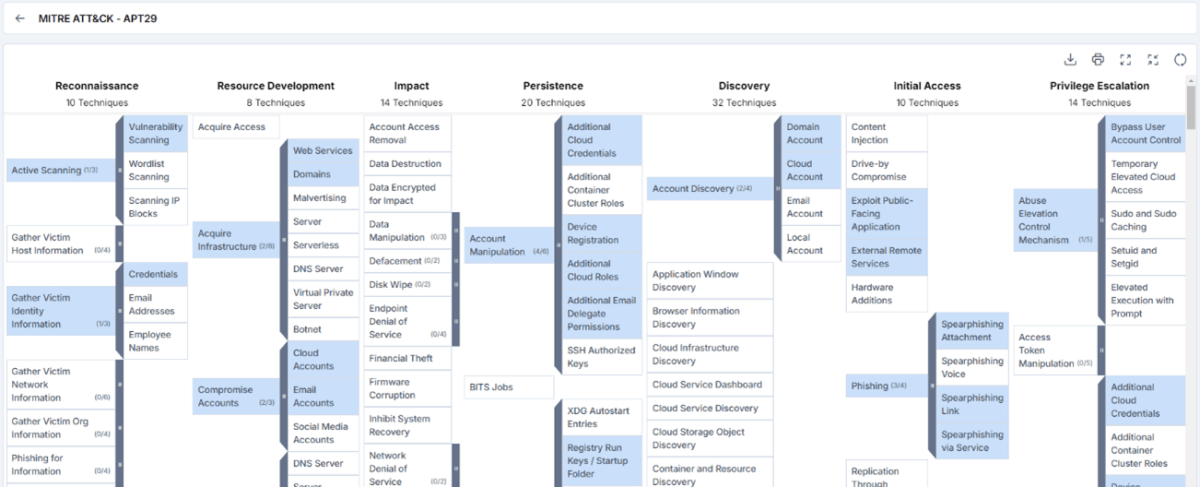Print the APT29 matrix
1200x487 pixels.
1098,59
